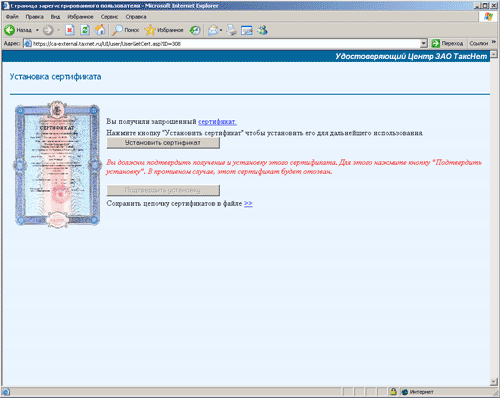Click the Подтвердить установку button

point(163,190)
